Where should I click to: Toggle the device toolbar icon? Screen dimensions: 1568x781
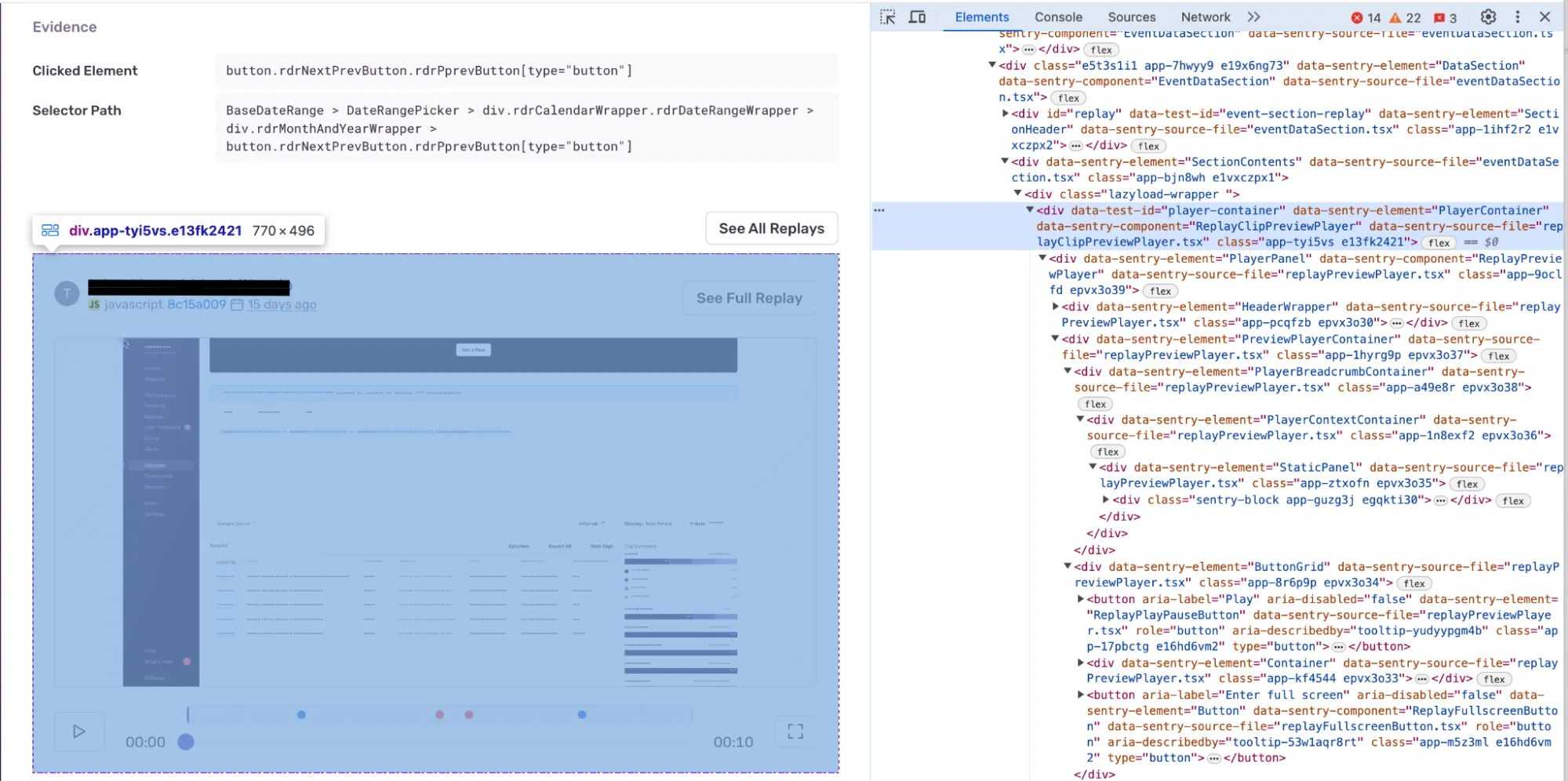pyautogui.click(x=918, y=16)
